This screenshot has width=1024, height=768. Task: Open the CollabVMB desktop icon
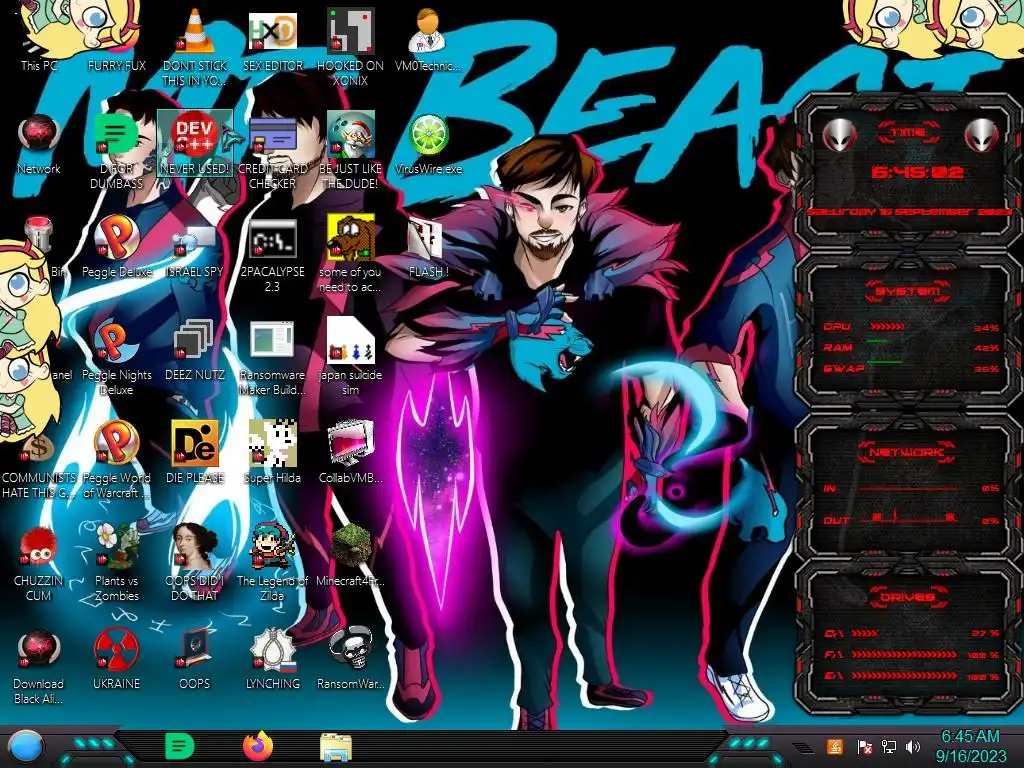point(350,453)
